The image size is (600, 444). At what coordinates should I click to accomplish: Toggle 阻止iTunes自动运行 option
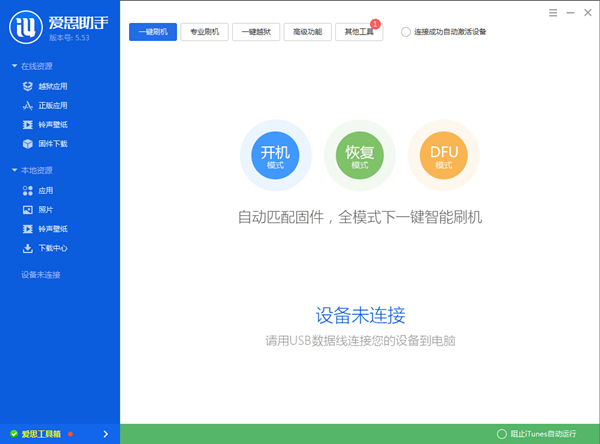(502, 434)
